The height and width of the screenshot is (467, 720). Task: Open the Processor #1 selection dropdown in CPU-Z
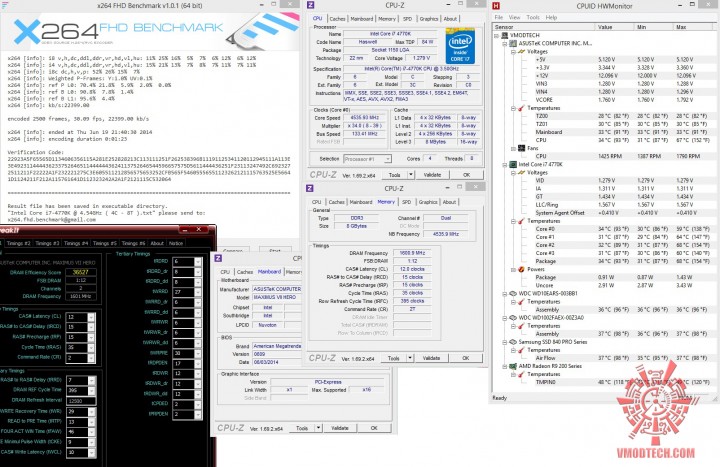388,159
